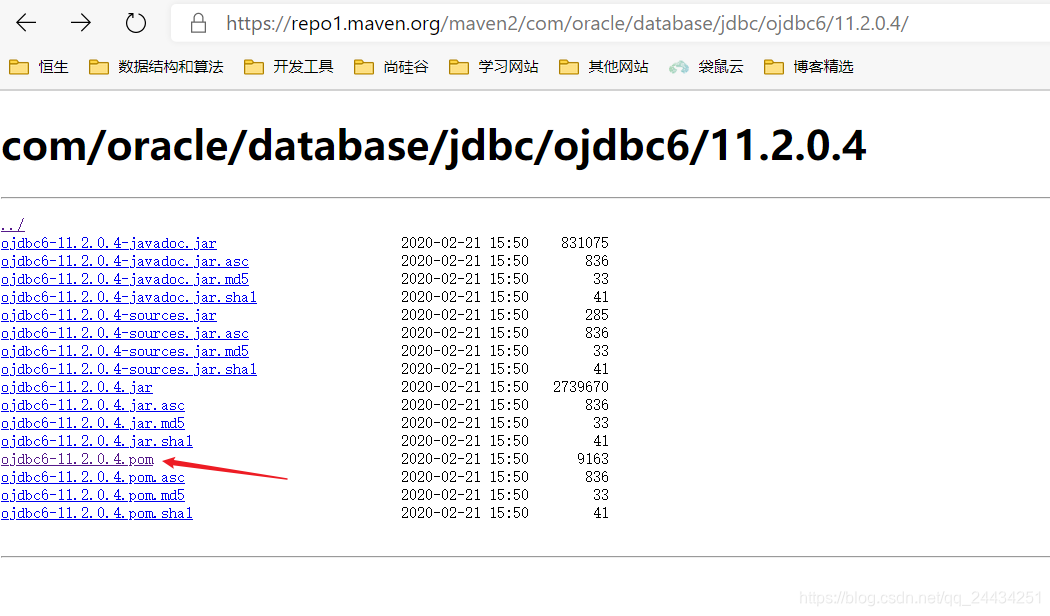Open the ojdbc6-11.2.0.4.pom link
Viewport: 1050px width, 616px height.
click(x=77, y=460)
